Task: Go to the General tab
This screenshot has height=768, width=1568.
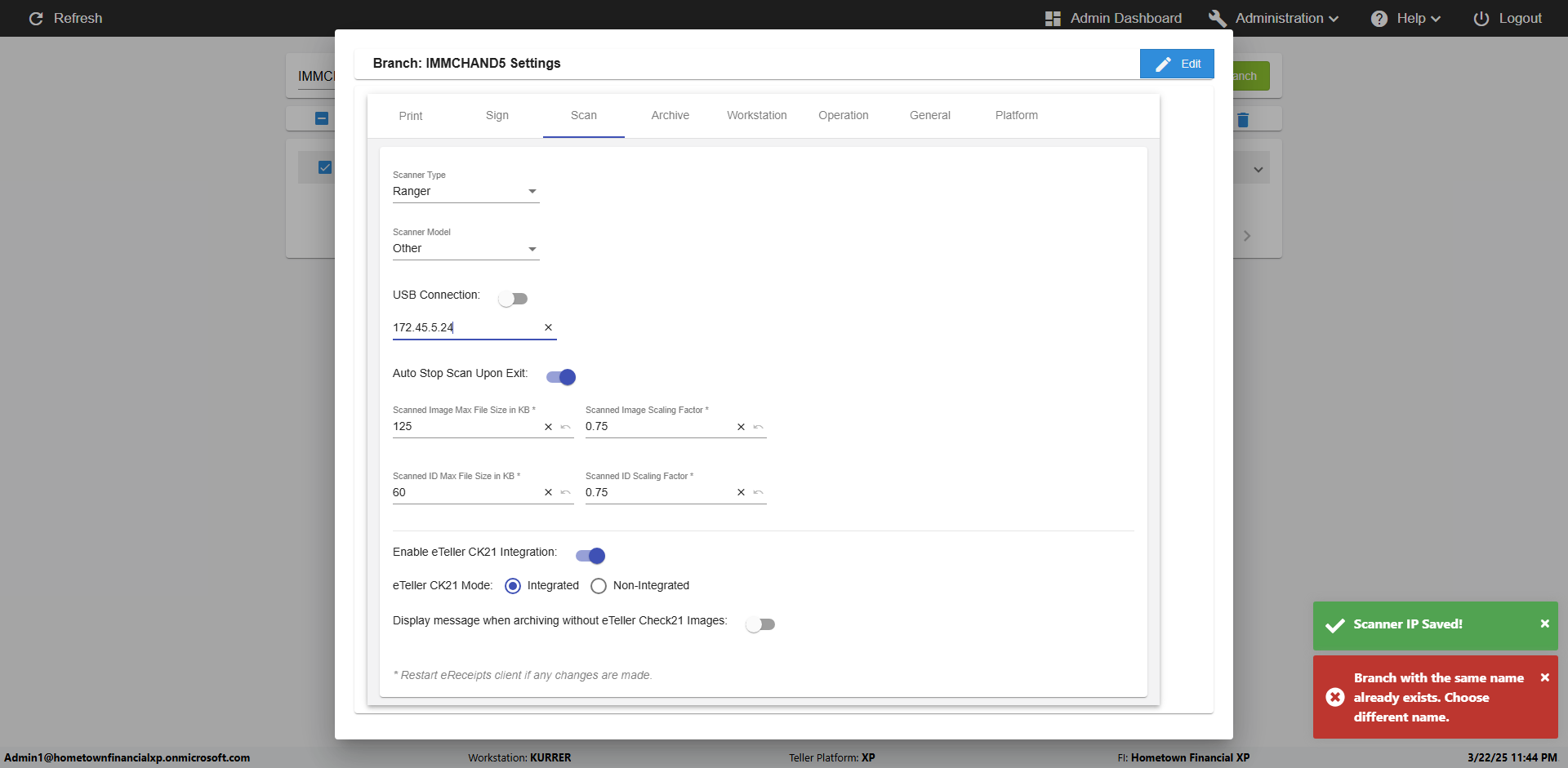Action: pyautogui.click(x=930, y=115)
